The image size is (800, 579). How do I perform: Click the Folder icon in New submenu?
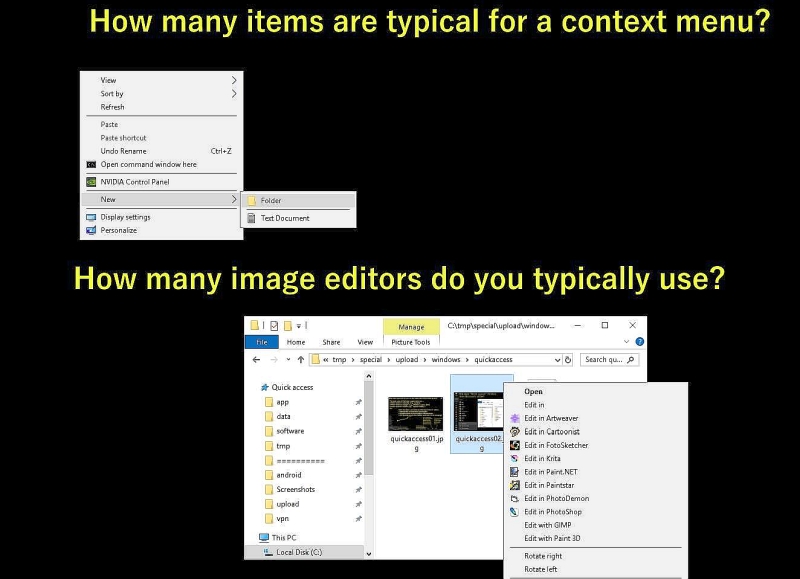(252, 201)
